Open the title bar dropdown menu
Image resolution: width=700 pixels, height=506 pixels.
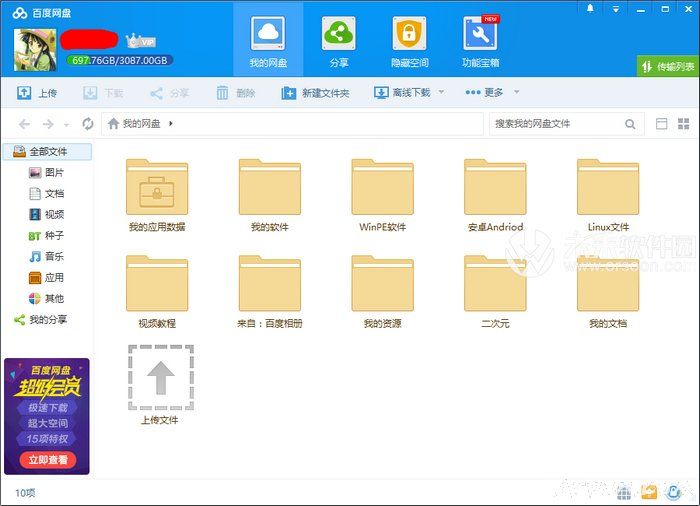(616, 9)
